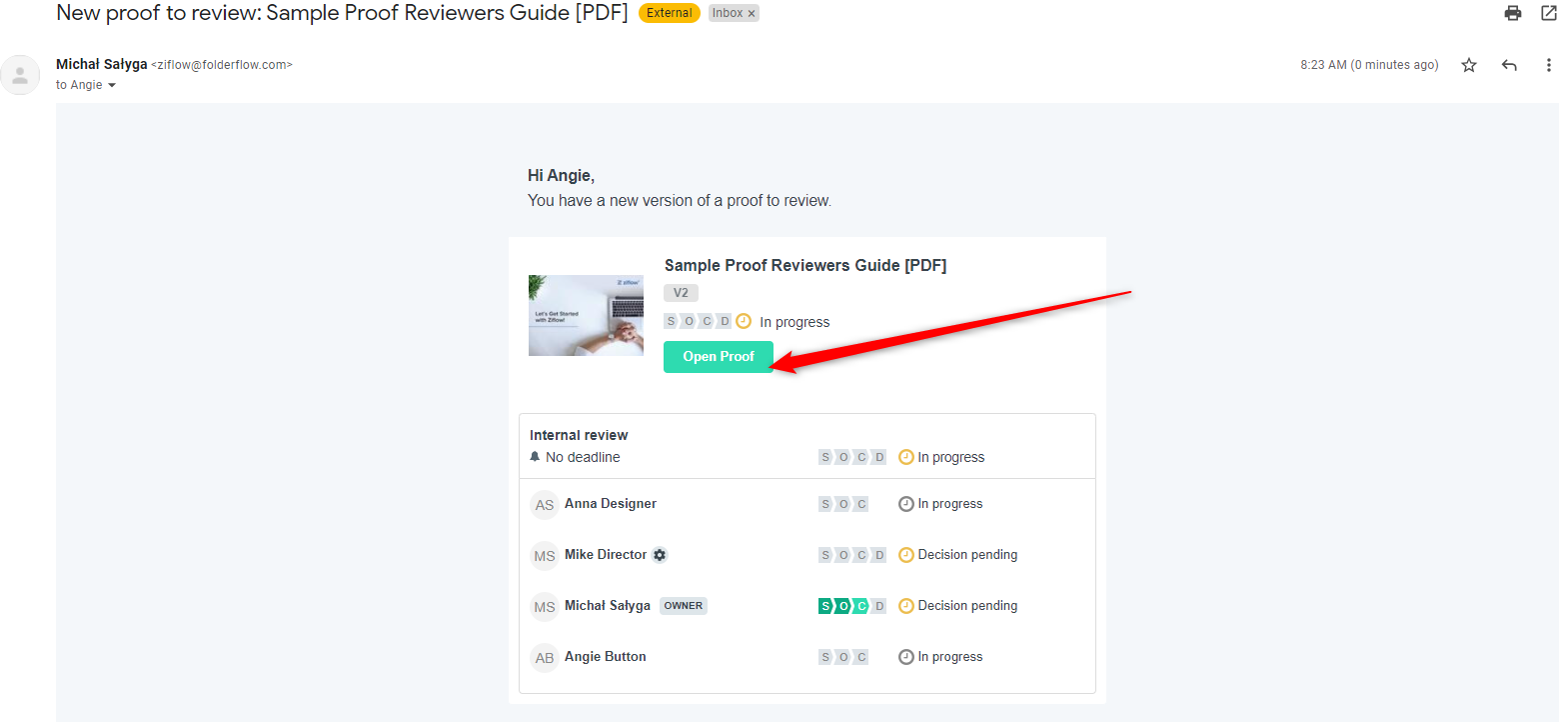
Task: Click Anna Designer's AS avatar
Action: click(x=544, y=505)
